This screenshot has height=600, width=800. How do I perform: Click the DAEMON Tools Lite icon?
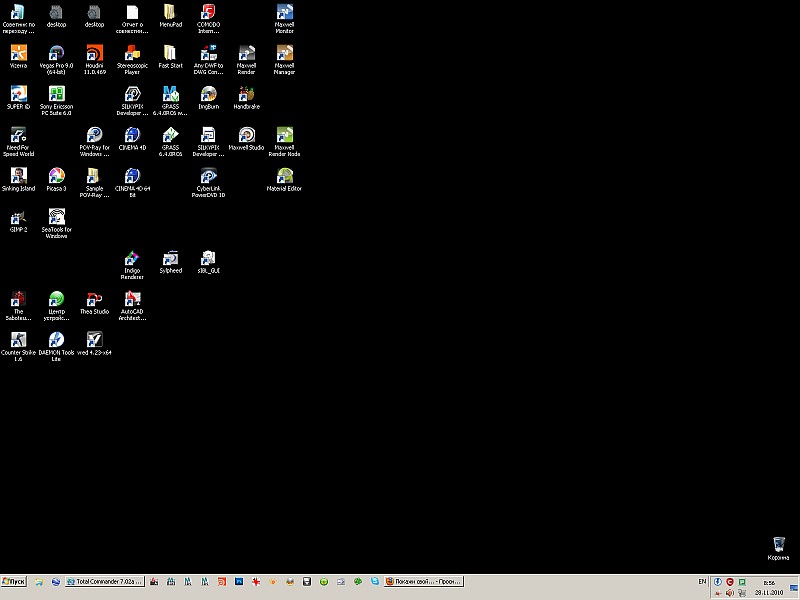coord(56,341)
